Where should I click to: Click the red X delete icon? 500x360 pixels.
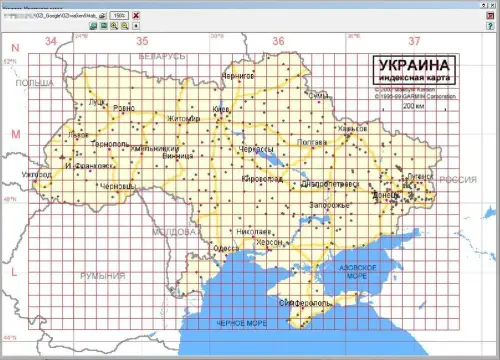tap(136, 16)
